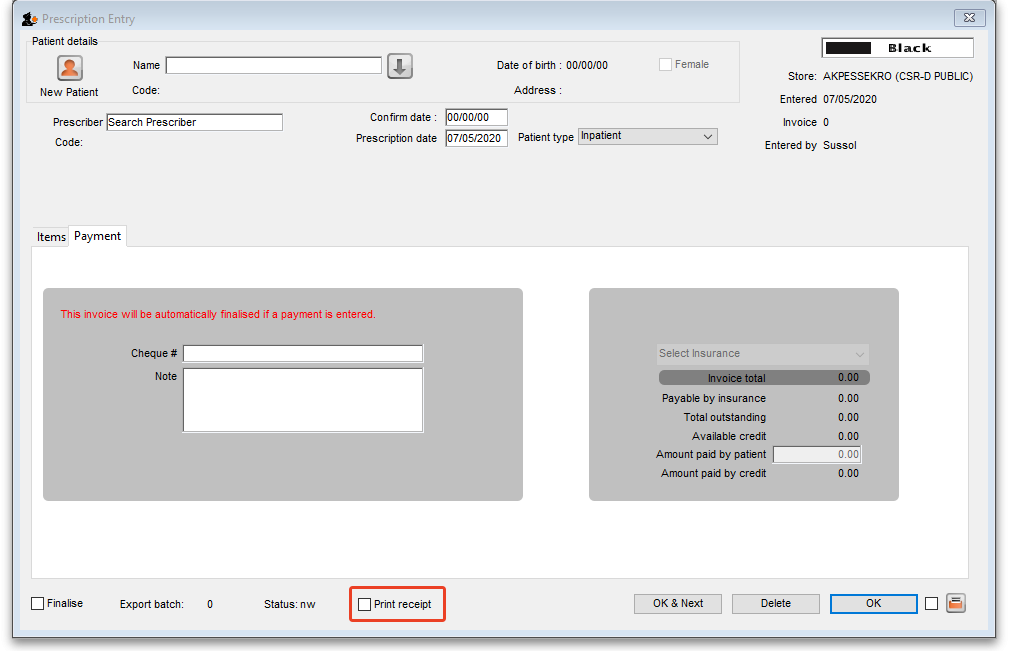Close the Prescription Entry window
This screenshot has width=1009, height=651.
(968, 18)
